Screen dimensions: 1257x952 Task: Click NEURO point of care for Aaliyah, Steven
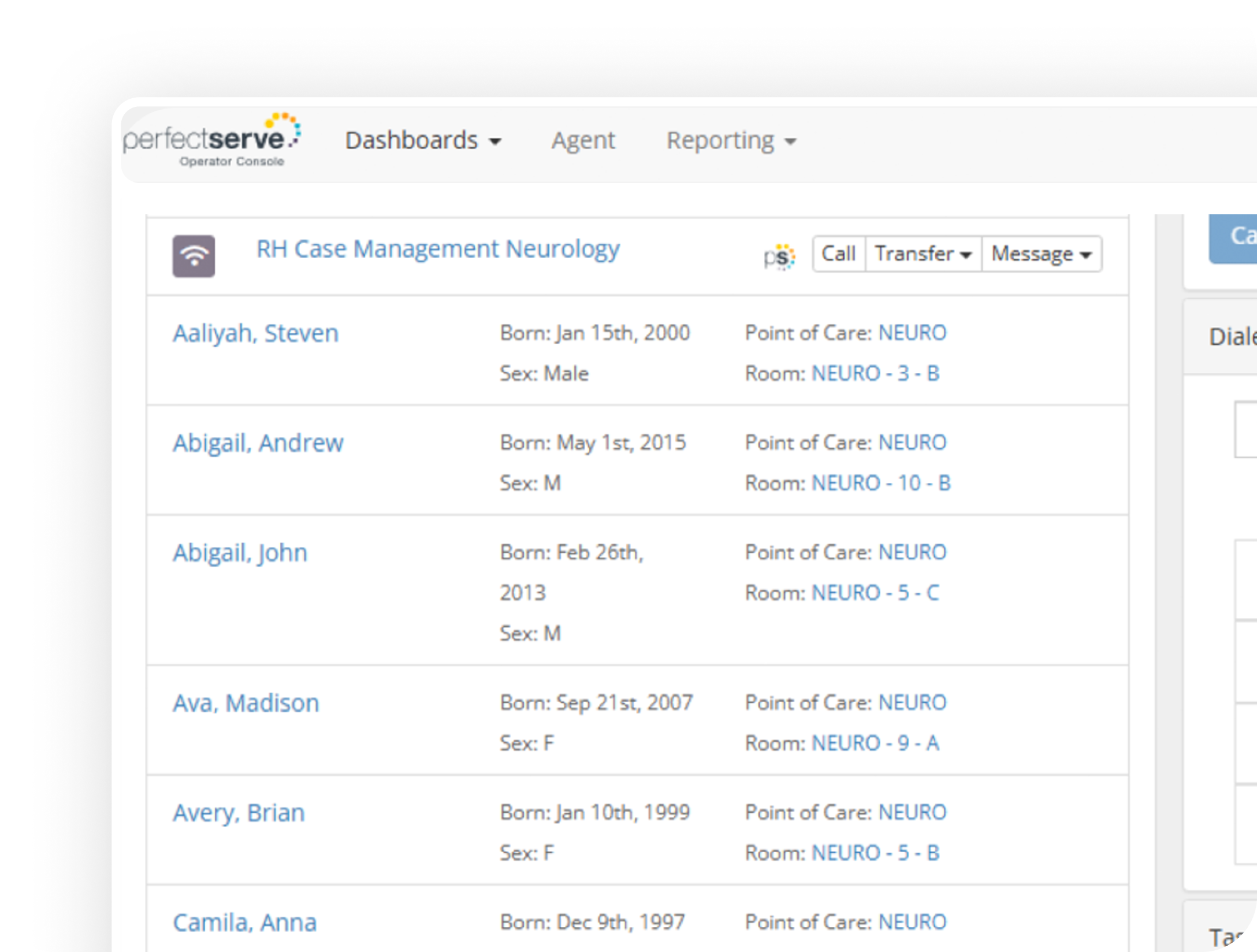tap(913, 333)
